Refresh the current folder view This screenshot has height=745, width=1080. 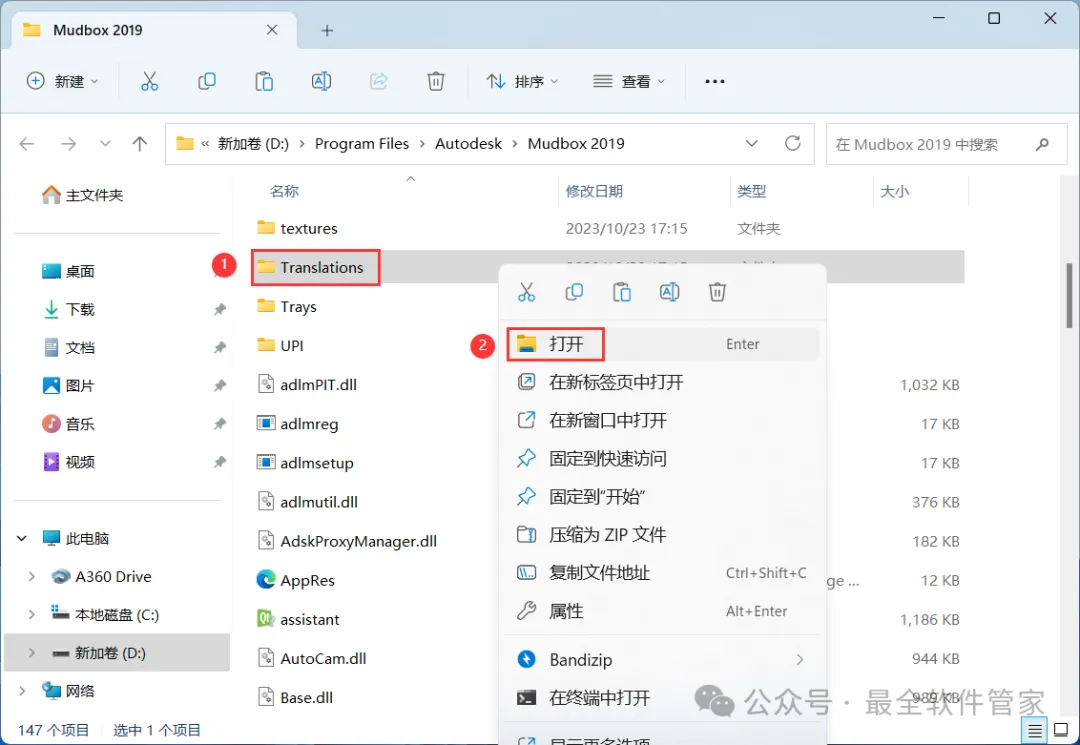coord(793,143)
